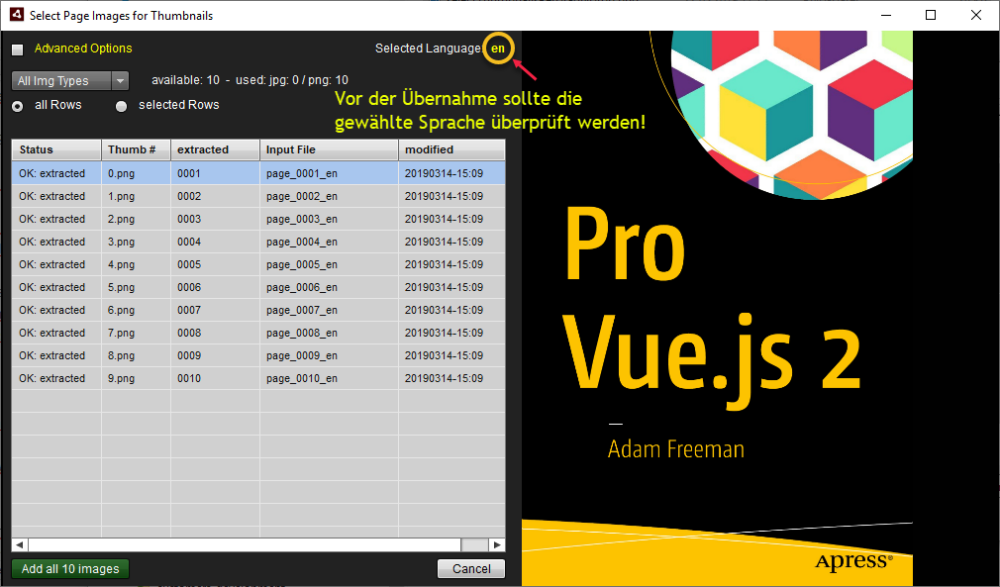The image size is (1000, 587).
Task: Click OK: extracted status of 0.png row
Action: click(56, 173)
